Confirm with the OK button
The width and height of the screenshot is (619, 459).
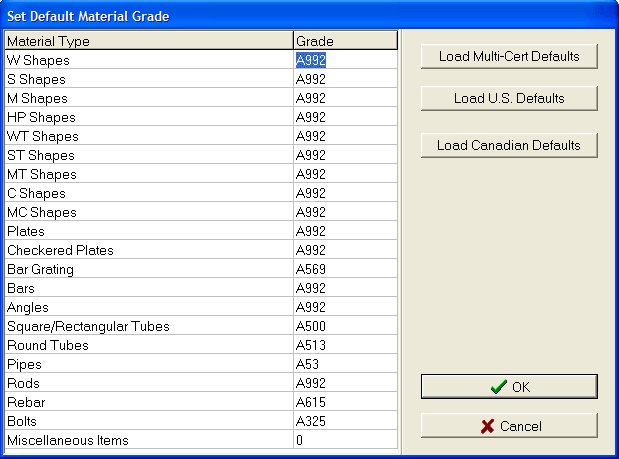coord(509,386)
